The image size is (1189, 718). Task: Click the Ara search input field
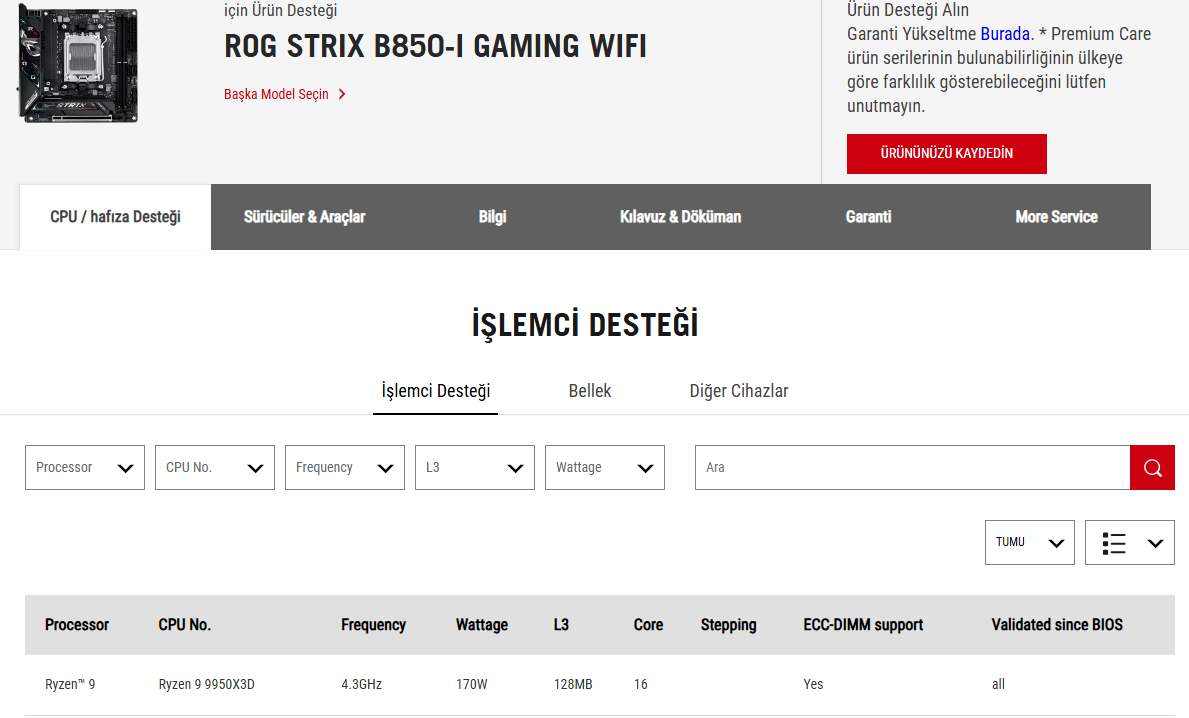pos(912,468)
